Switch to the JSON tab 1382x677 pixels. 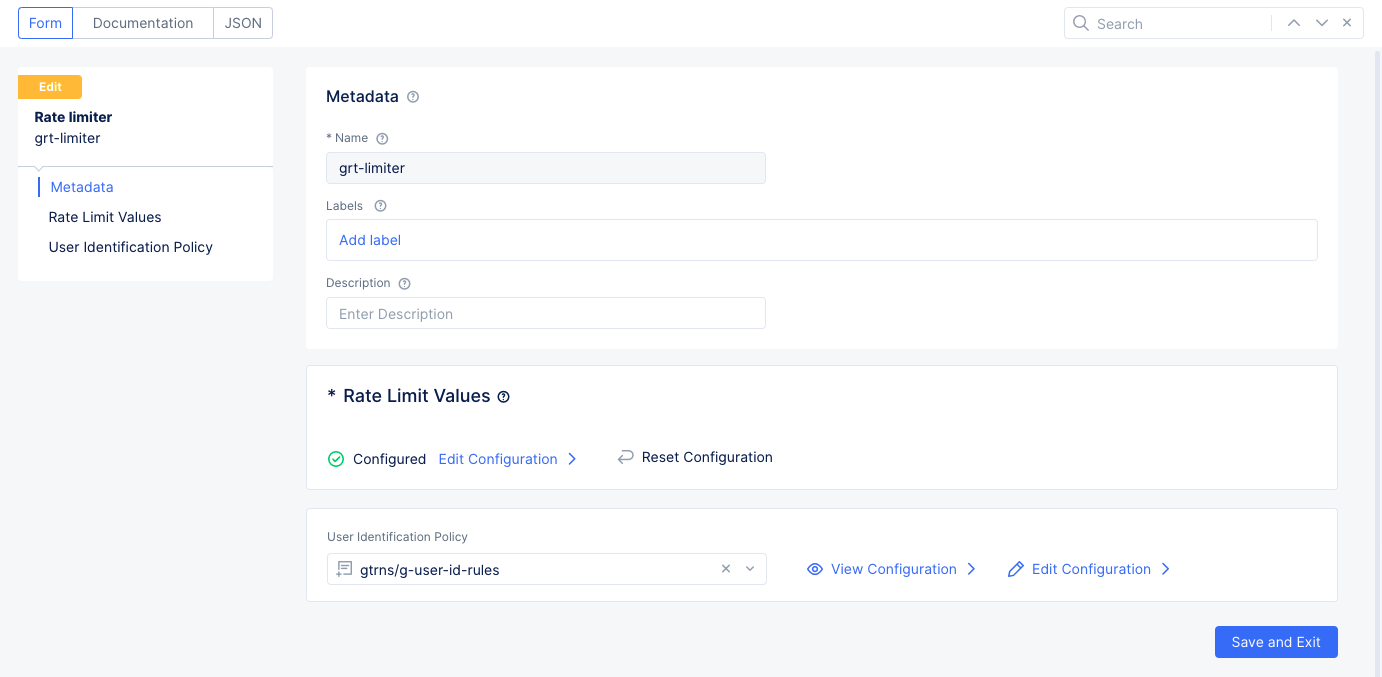click(x=243, y=23)
